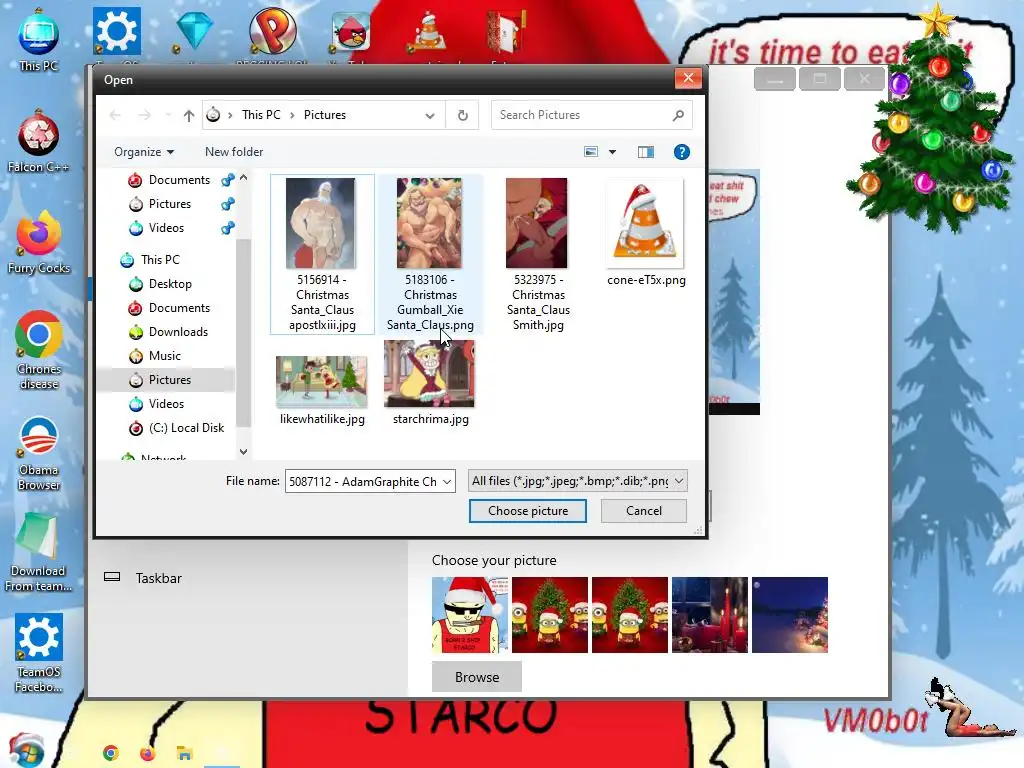Image resolution: width=1024 pixels, height=768 pixels.
Task: Select pinned Videos under quick access
Action: coord(166,228)
